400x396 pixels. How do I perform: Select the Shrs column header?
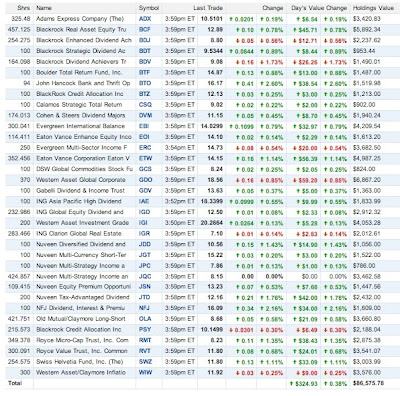coord(24,8)
